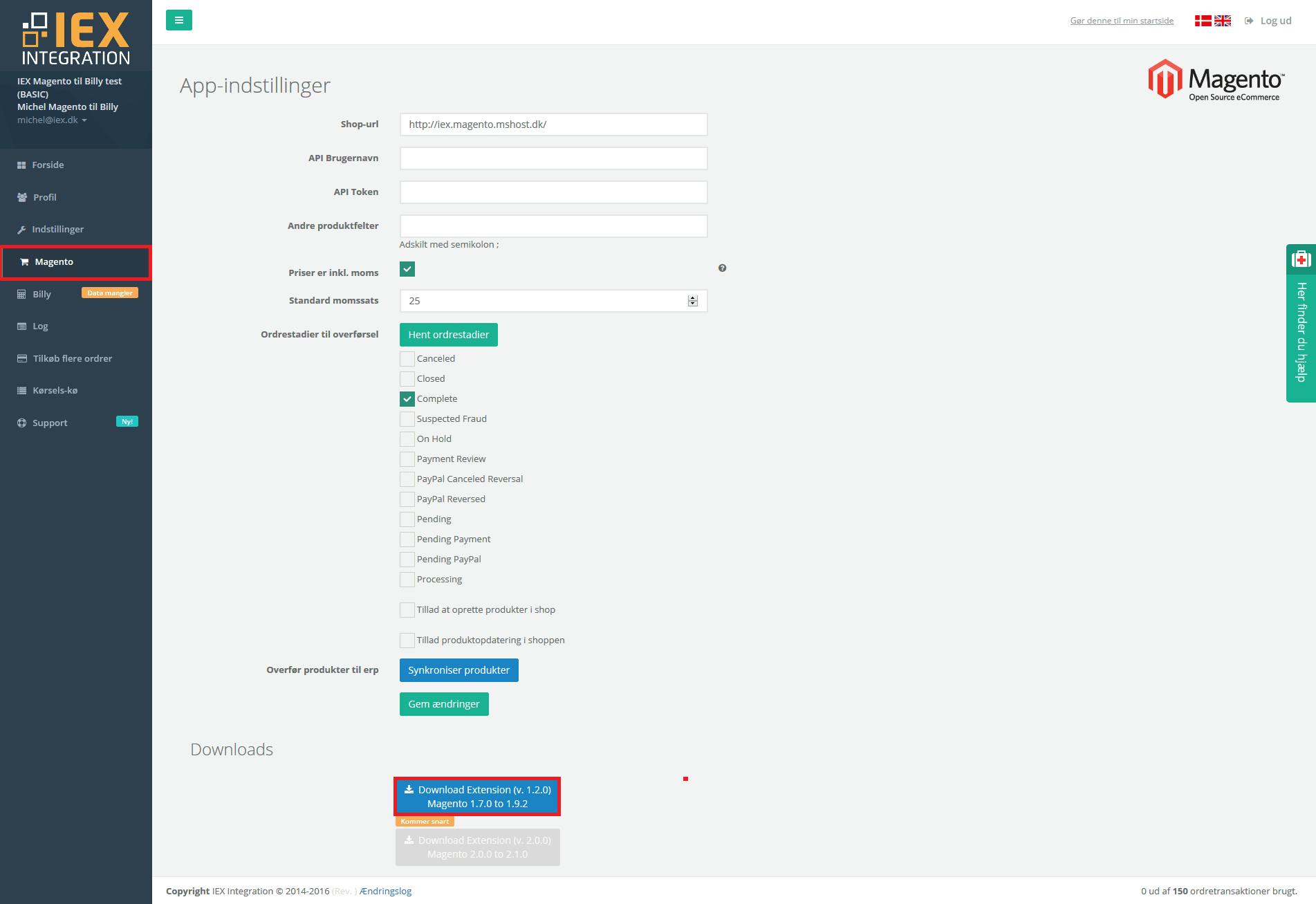Click disabled Download Extension v. 2.0.0 button
Screen dimensions: 1316x904
pos(477,847)
